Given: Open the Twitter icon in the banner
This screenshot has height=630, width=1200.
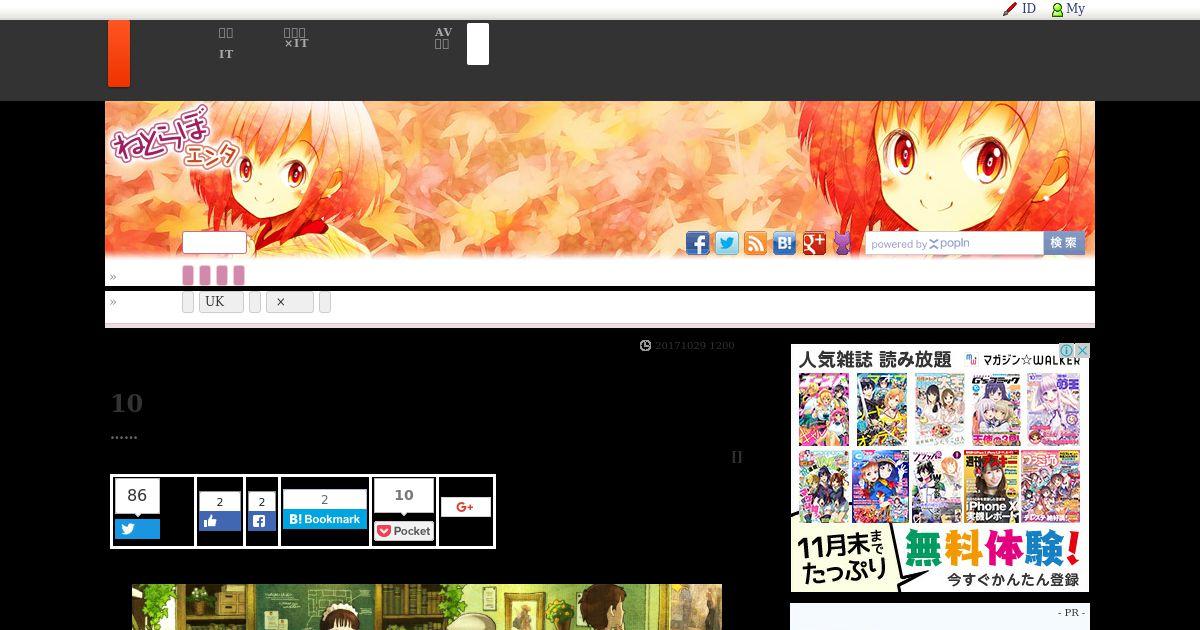Looking at the screenshot, I should 727,243.
